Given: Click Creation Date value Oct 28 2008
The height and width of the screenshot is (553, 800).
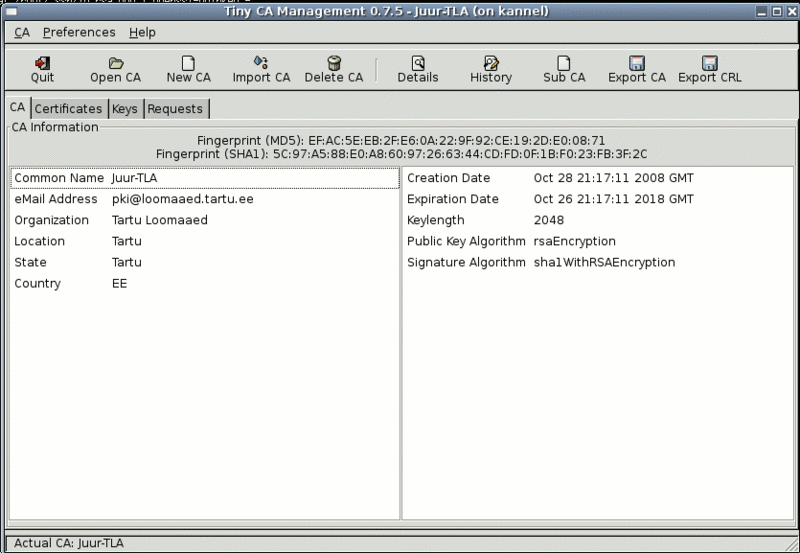Looking at the screenshot, I should tap(613, 178).
